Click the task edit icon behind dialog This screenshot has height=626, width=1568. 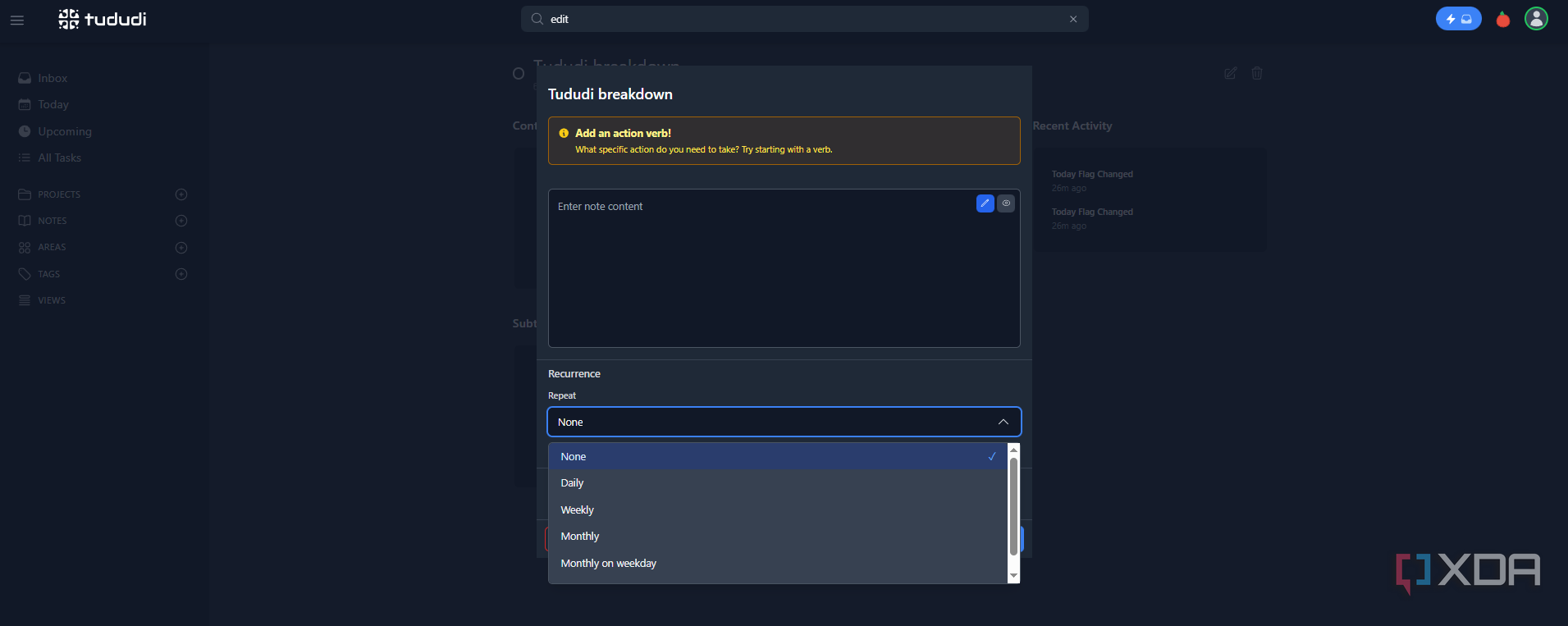pos(1230,73)
